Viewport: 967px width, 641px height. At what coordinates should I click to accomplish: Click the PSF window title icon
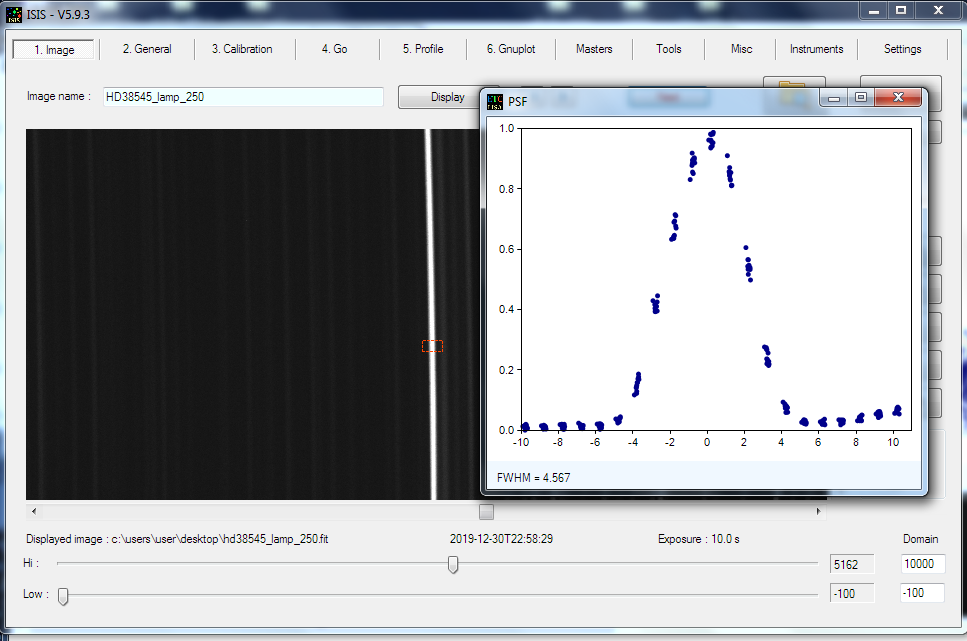(x=495, y=102)
